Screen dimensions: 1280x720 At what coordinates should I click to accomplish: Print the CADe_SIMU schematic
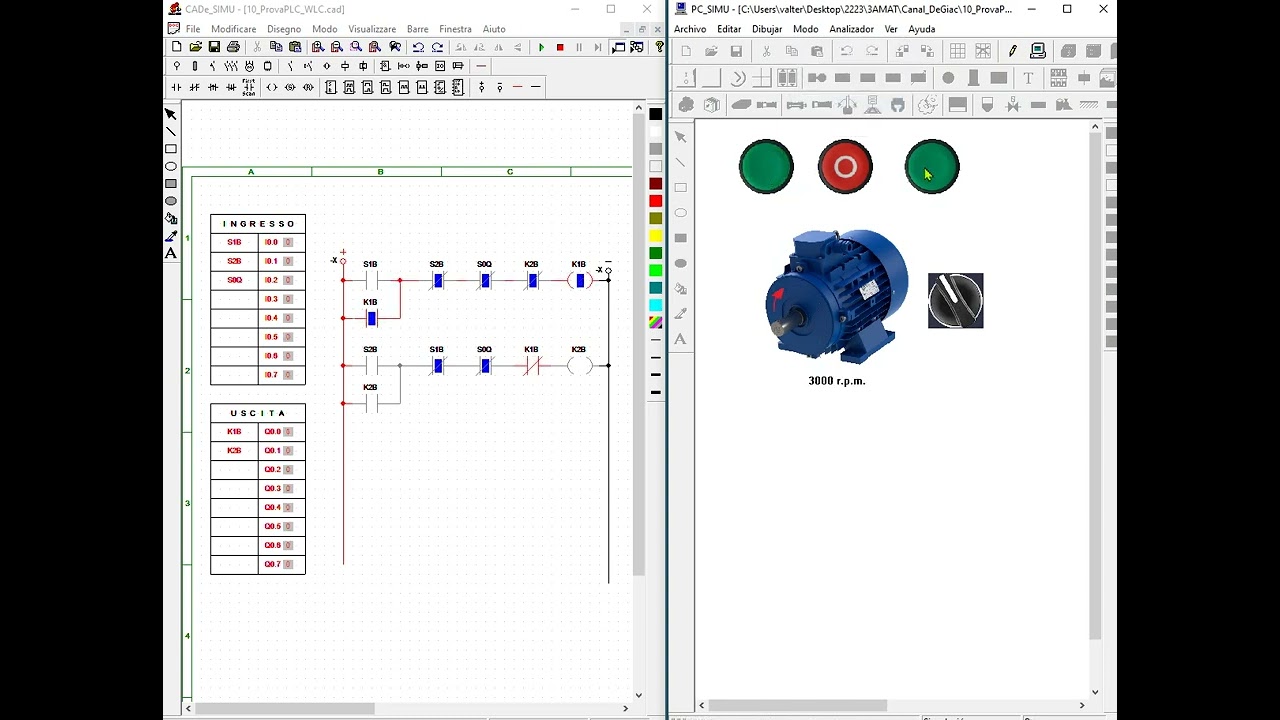coord(233,47)
